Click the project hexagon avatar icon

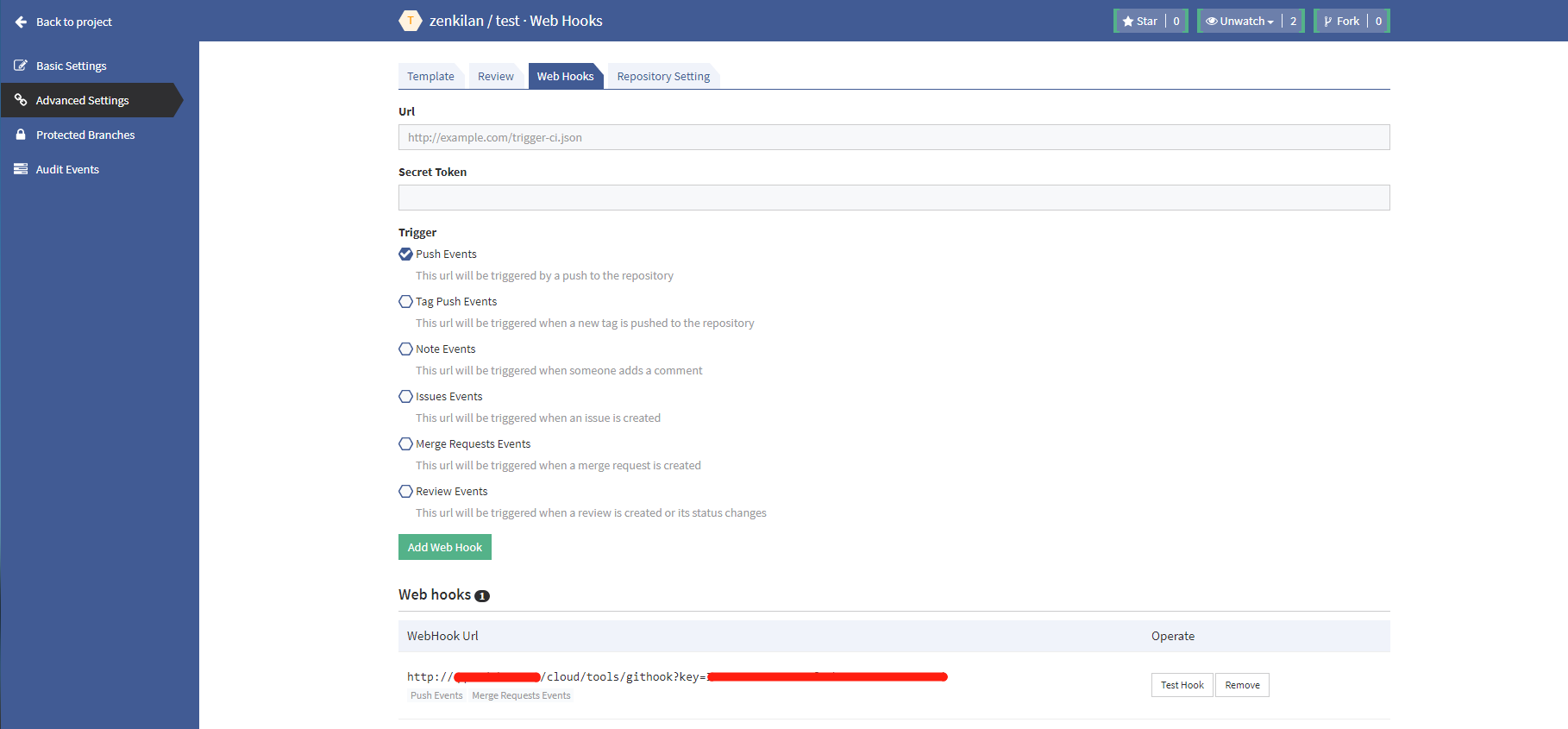[411, 21]
